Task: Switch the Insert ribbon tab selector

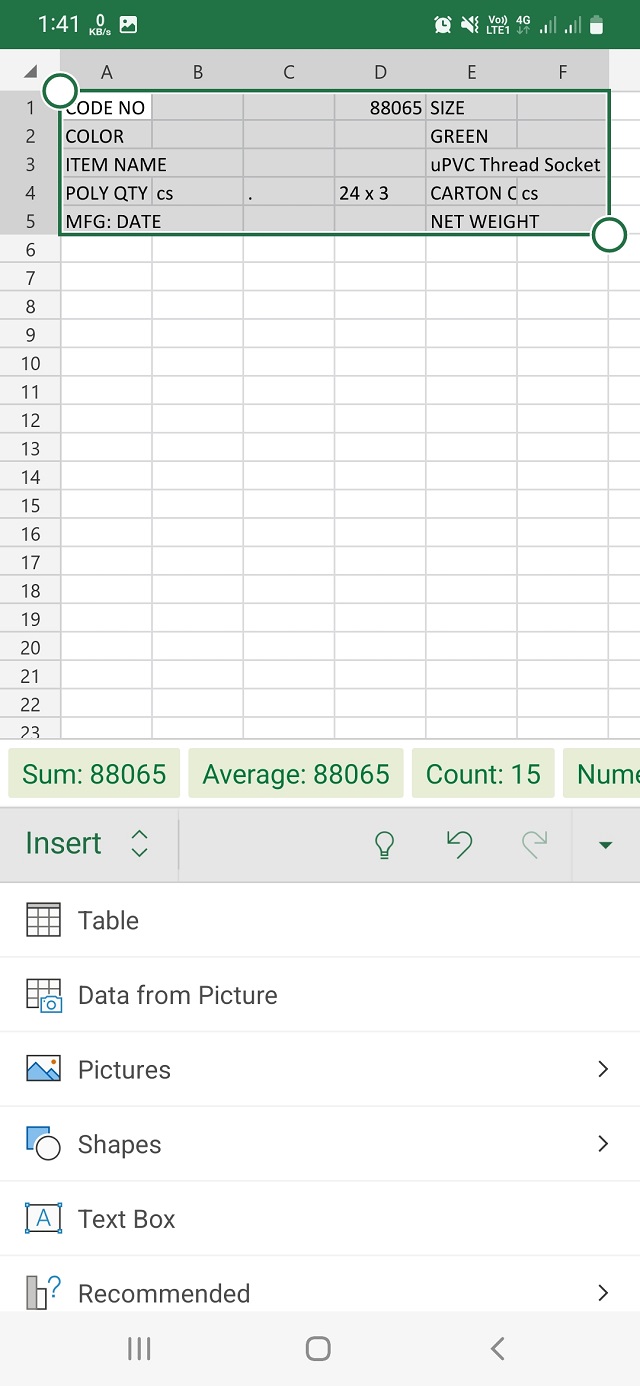Action: [88, 844]
